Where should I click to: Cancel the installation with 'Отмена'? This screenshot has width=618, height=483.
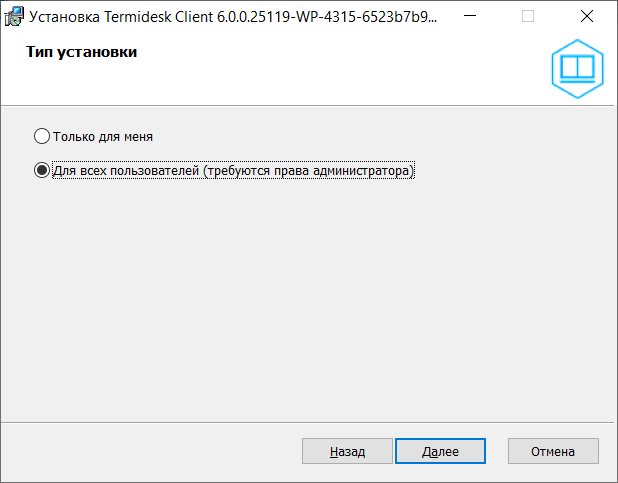[553, 452]
